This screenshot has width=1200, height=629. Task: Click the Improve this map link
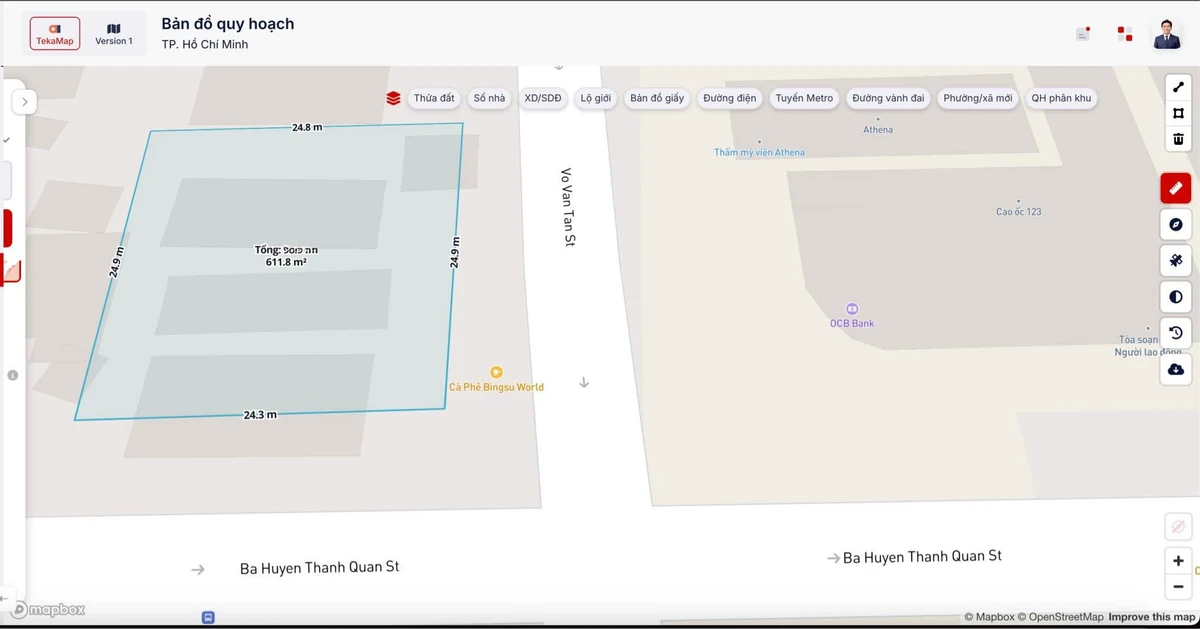(1152, 618)
